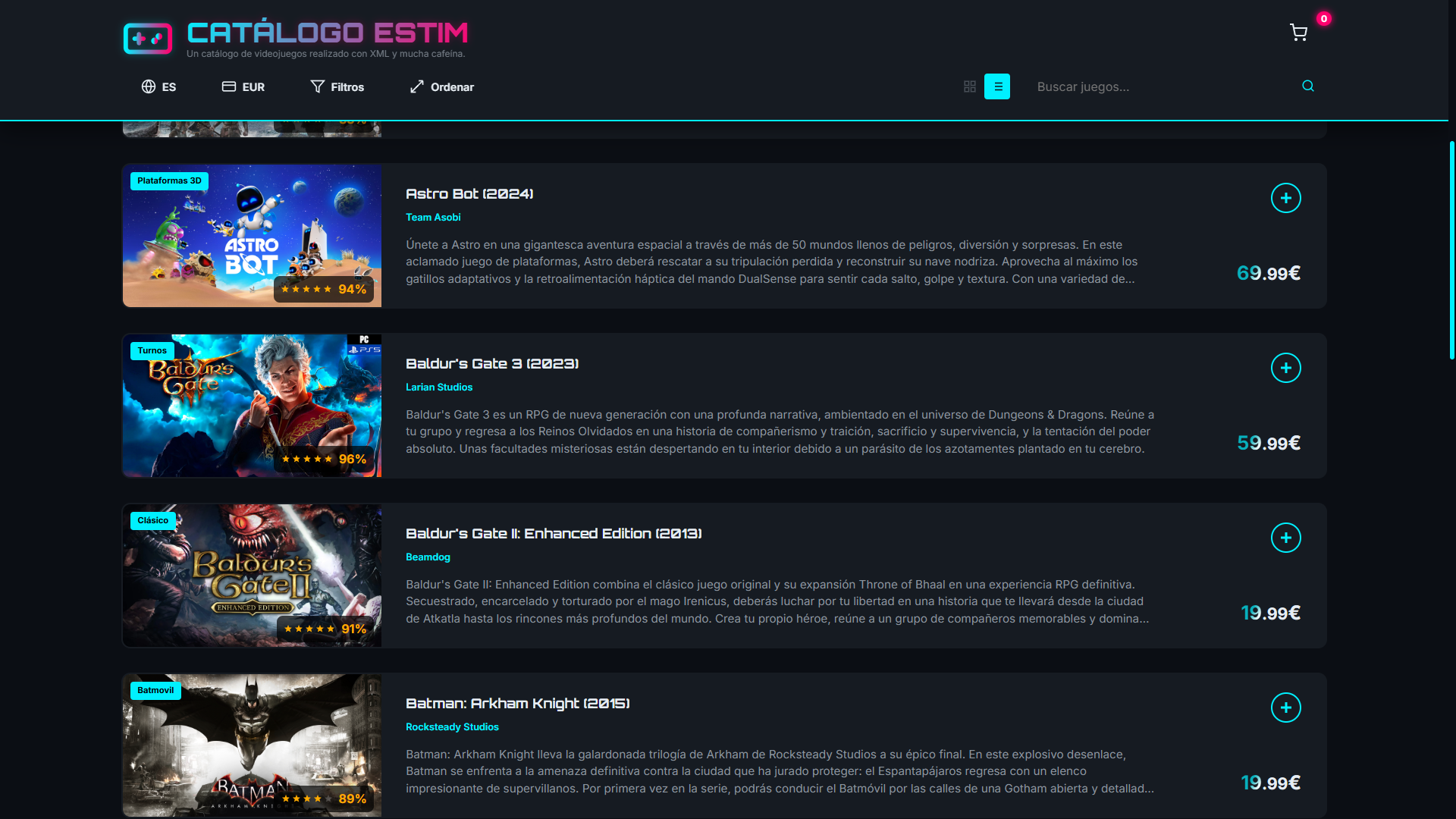Open the ES language selector

[x=158, y=86]
